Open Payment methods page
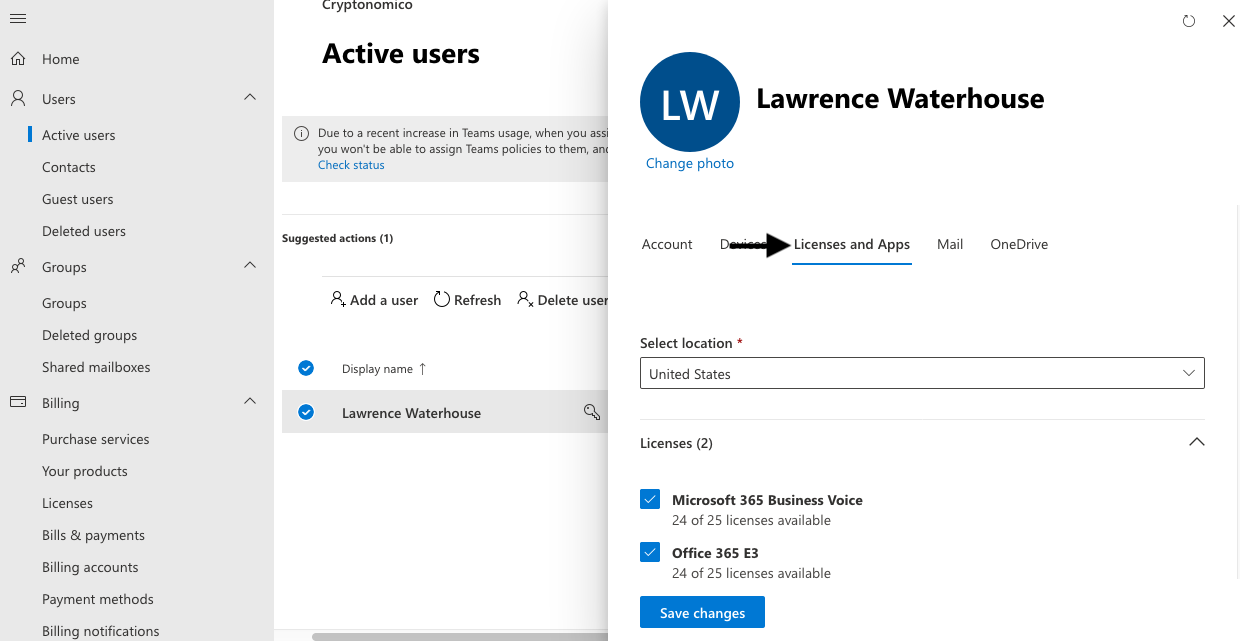The height and width of the screenshot is (641, 1240). click(x=98, y=599)
